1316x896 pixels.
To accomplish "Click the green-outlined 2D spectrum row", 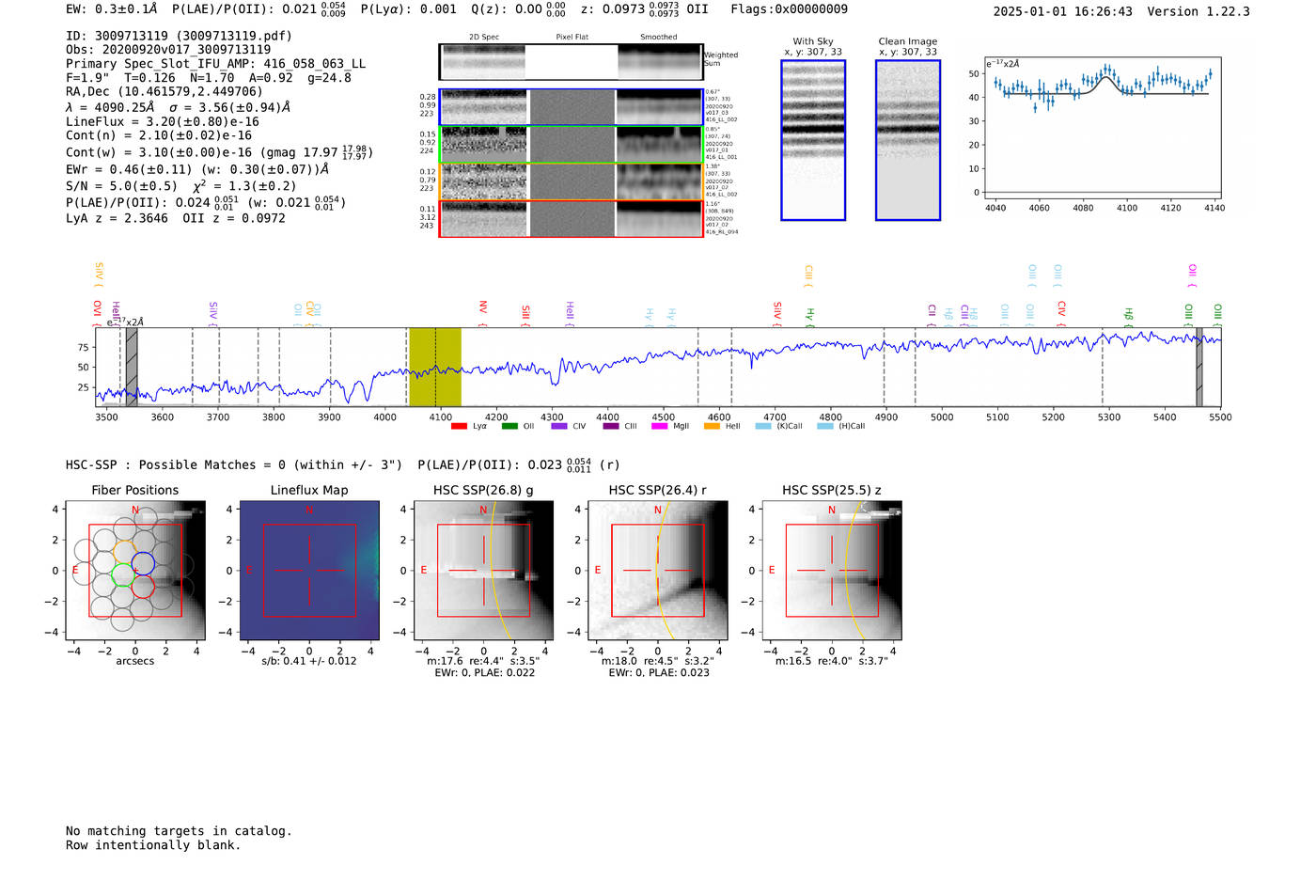I will [572, 145].
